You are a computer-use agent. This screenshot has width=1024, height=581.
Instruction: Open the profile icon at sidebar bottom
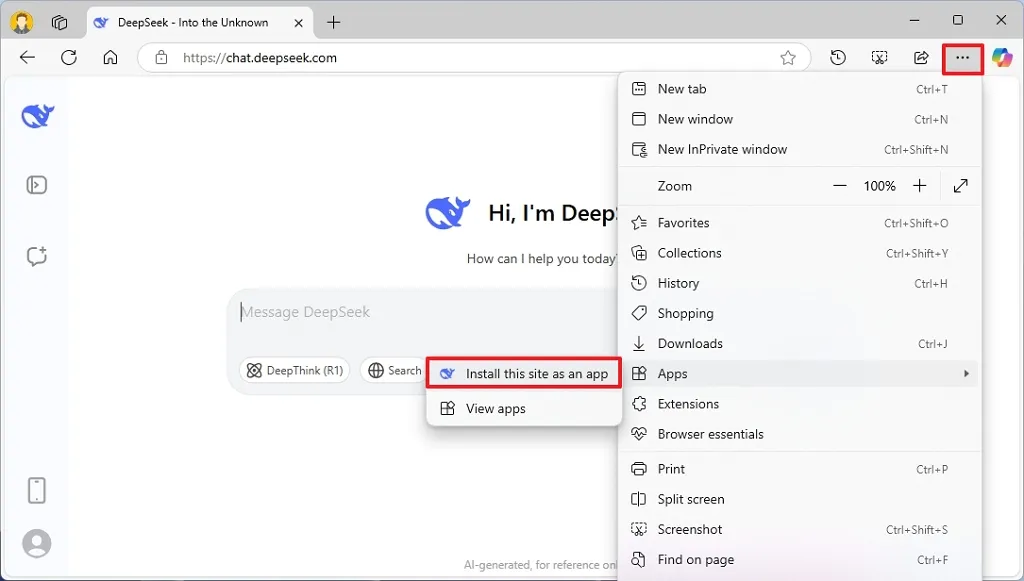[x=36, y=543]
